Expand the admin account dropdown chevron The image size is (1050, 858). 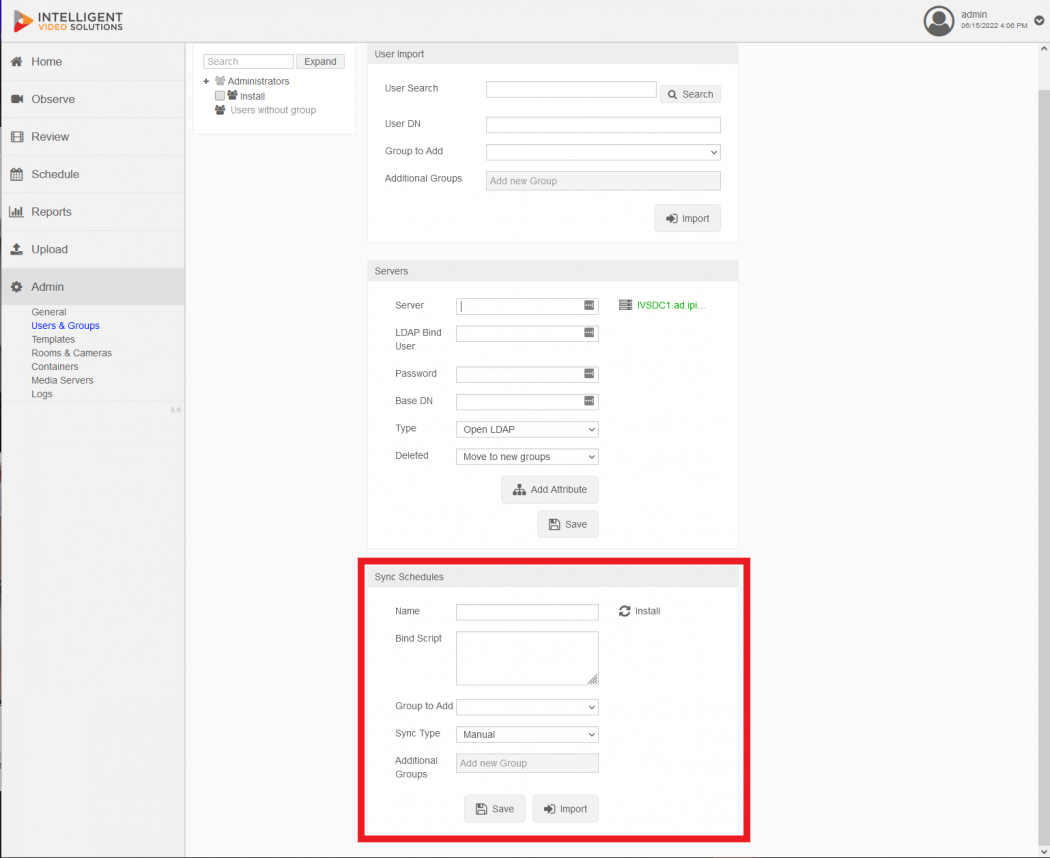point(1039,21)
